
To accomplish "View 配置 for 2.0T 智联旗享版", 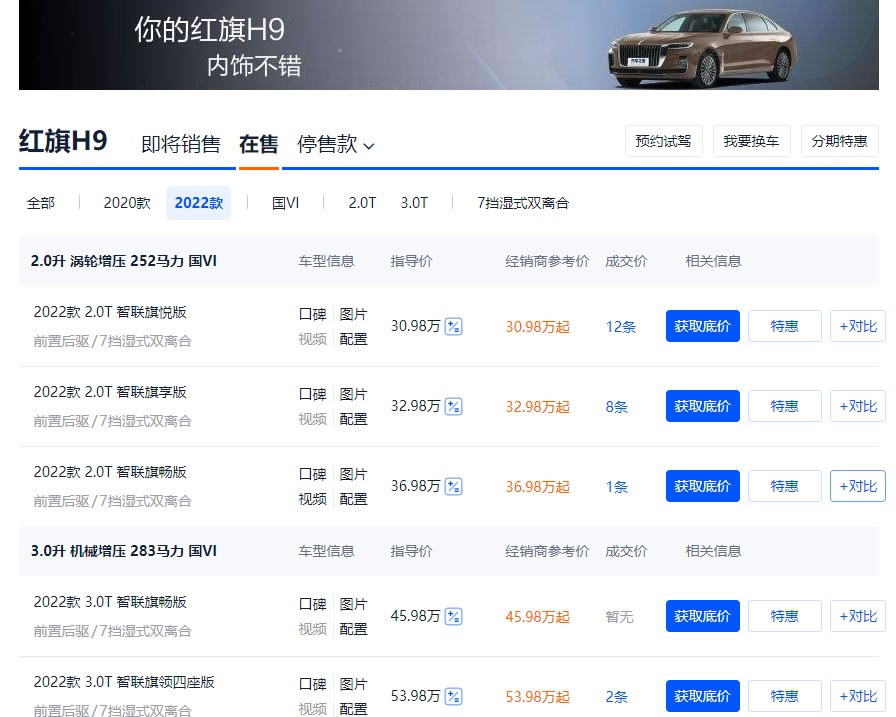I will (353, 419).
